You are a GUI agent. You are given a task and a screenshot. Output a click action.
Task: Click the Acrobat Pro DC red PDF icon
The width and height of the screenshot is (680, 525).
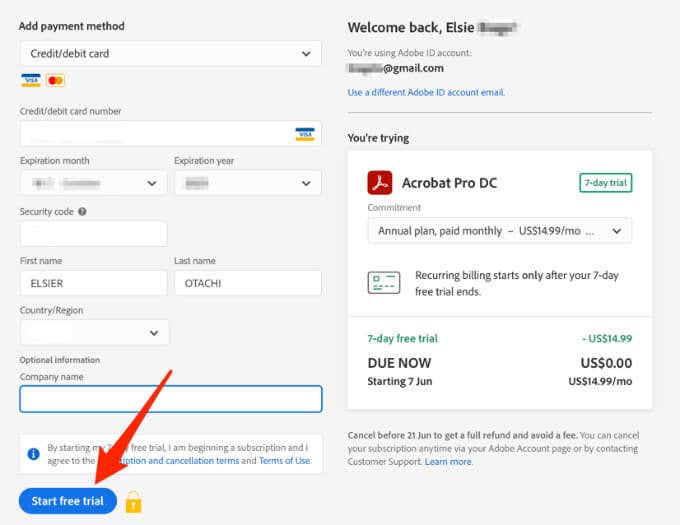tap(380, 183)
